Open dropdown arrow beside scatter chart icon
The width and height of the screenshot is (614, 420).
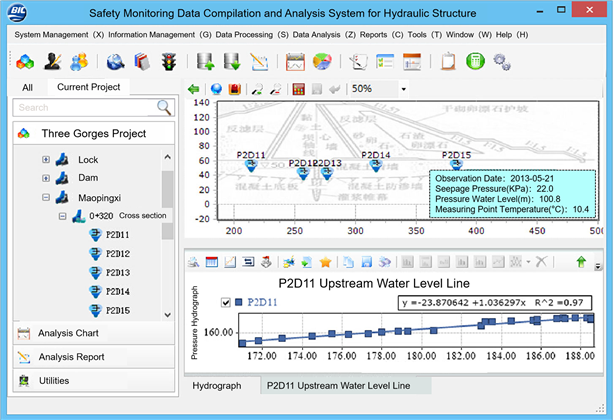[528, 262]
